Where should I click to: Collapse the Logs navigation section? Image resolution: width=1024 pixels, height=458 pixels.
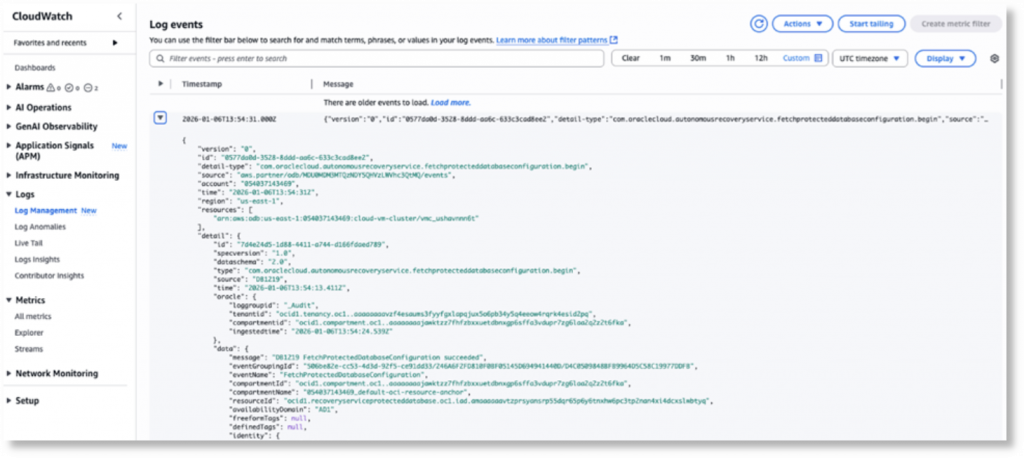pos(8,195)
